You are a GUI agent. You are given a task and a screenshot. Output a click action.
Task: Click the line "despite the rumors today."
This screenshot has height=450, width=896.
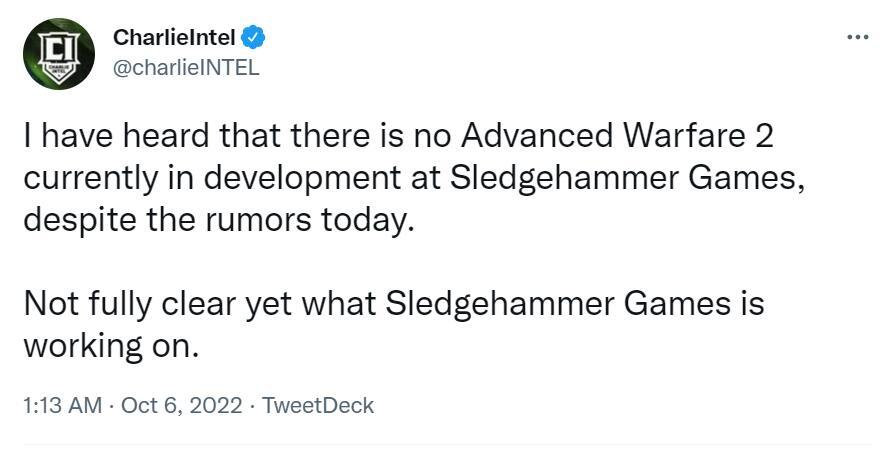point(218,218)
